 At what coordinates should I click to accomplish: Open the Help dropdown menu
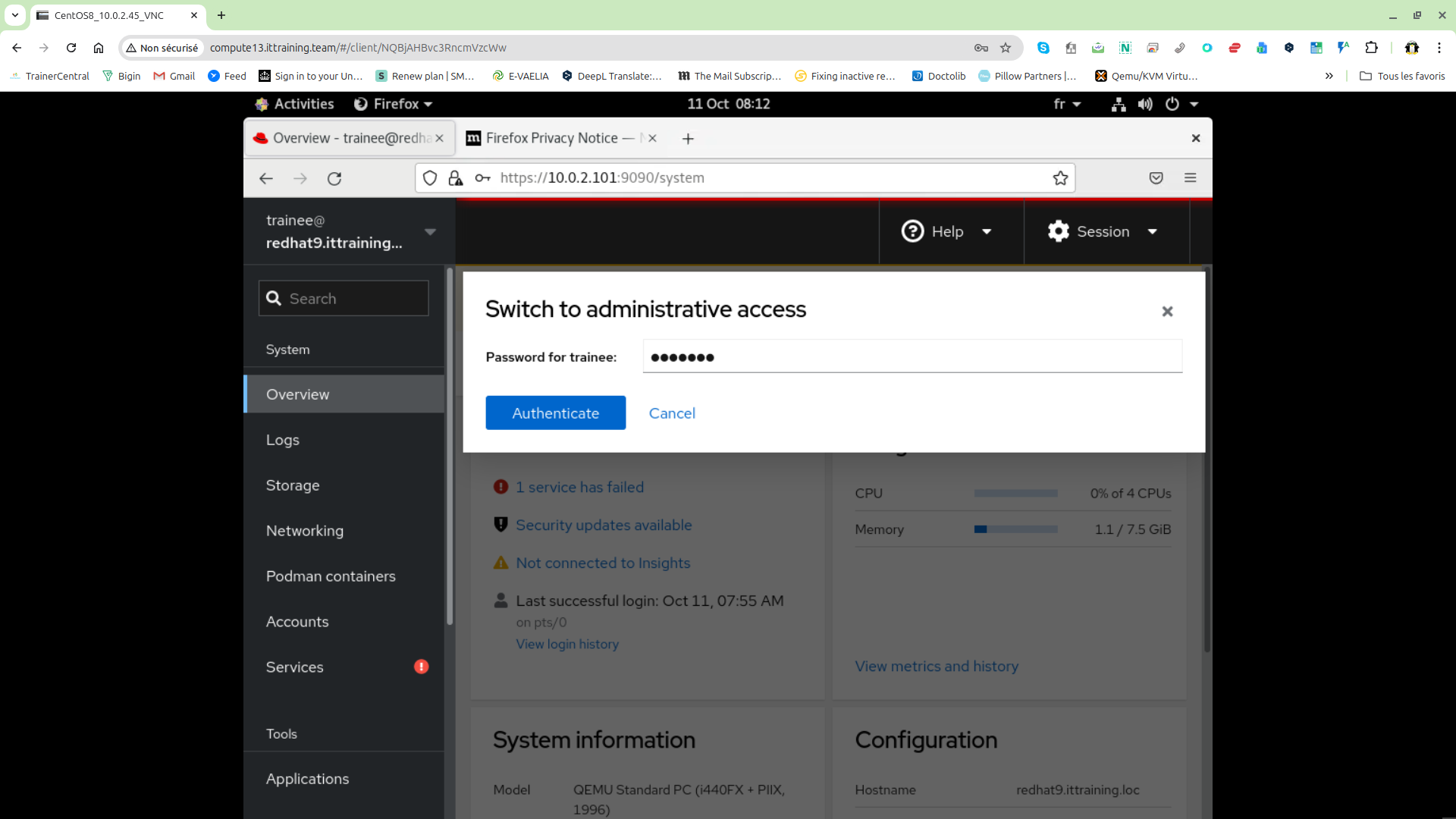[946, 231]
